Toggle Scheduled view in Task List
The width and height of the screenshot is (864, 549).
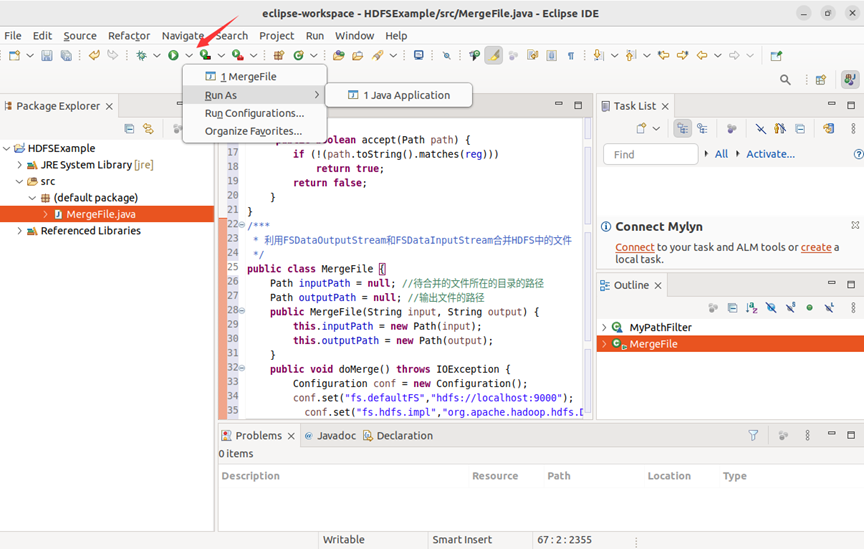click(702, 128)
